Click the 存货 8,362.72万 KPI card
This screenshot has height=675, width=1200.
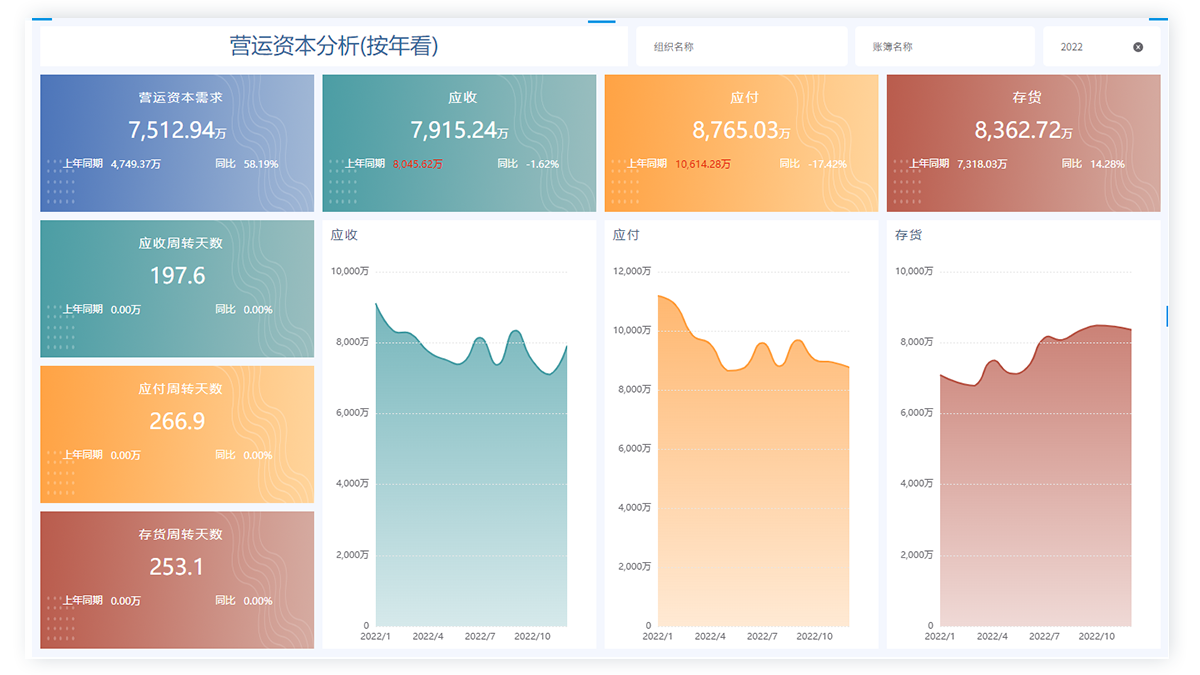point(1023,142)
